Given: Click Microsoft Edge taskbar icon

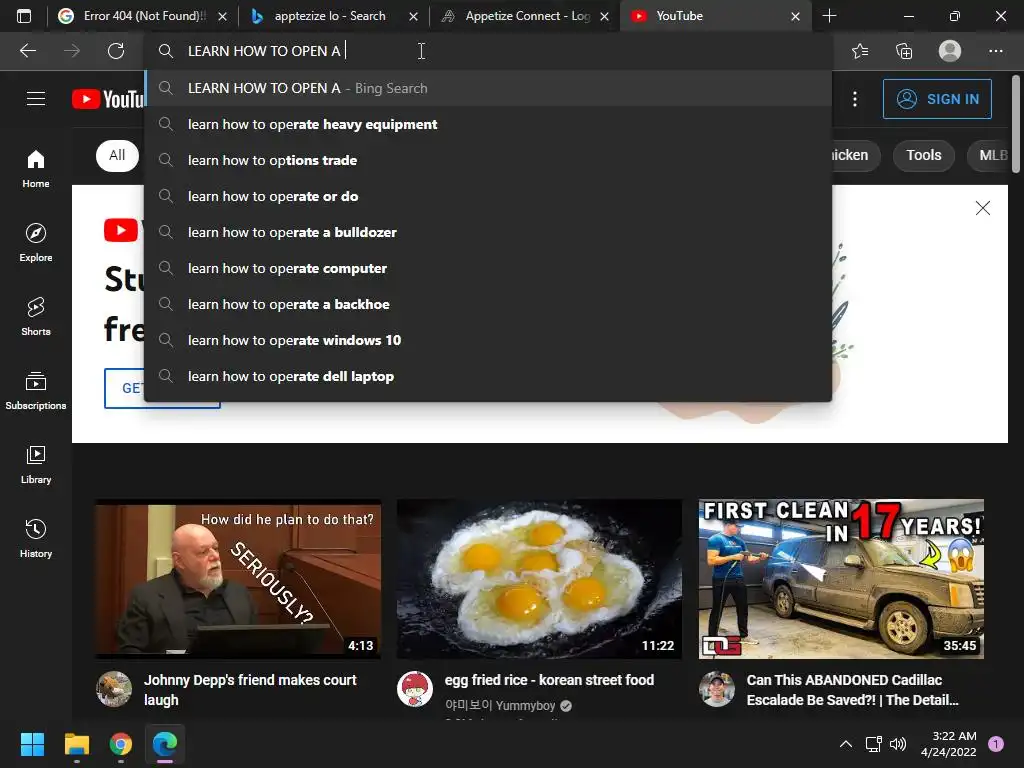Looking at the screenshot, I should tap(165, 744).
